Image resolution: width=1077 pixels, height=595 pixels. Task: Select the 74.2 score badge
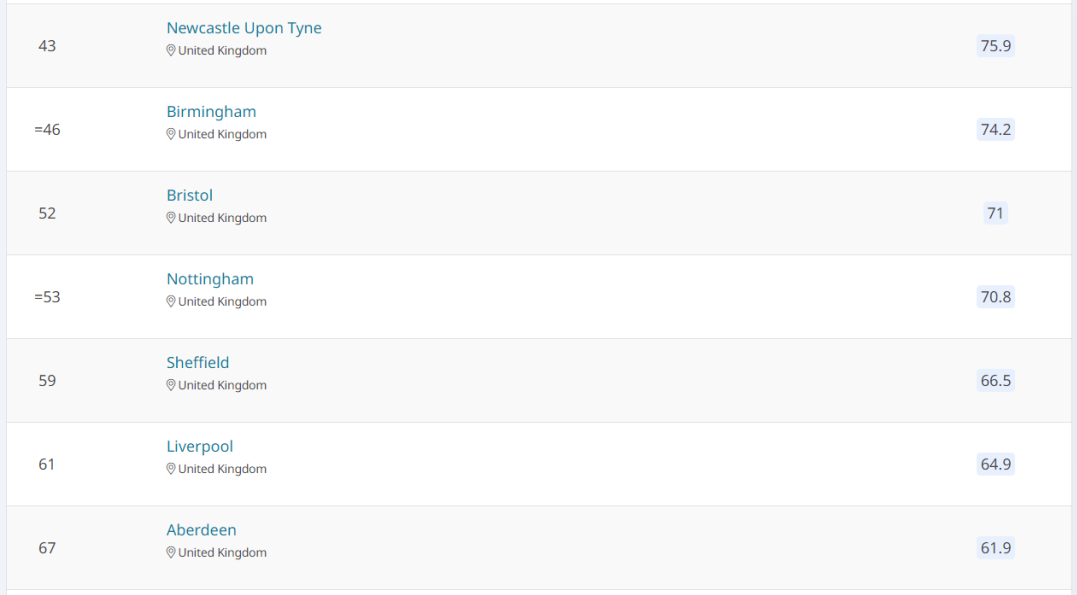click(995, 130)
